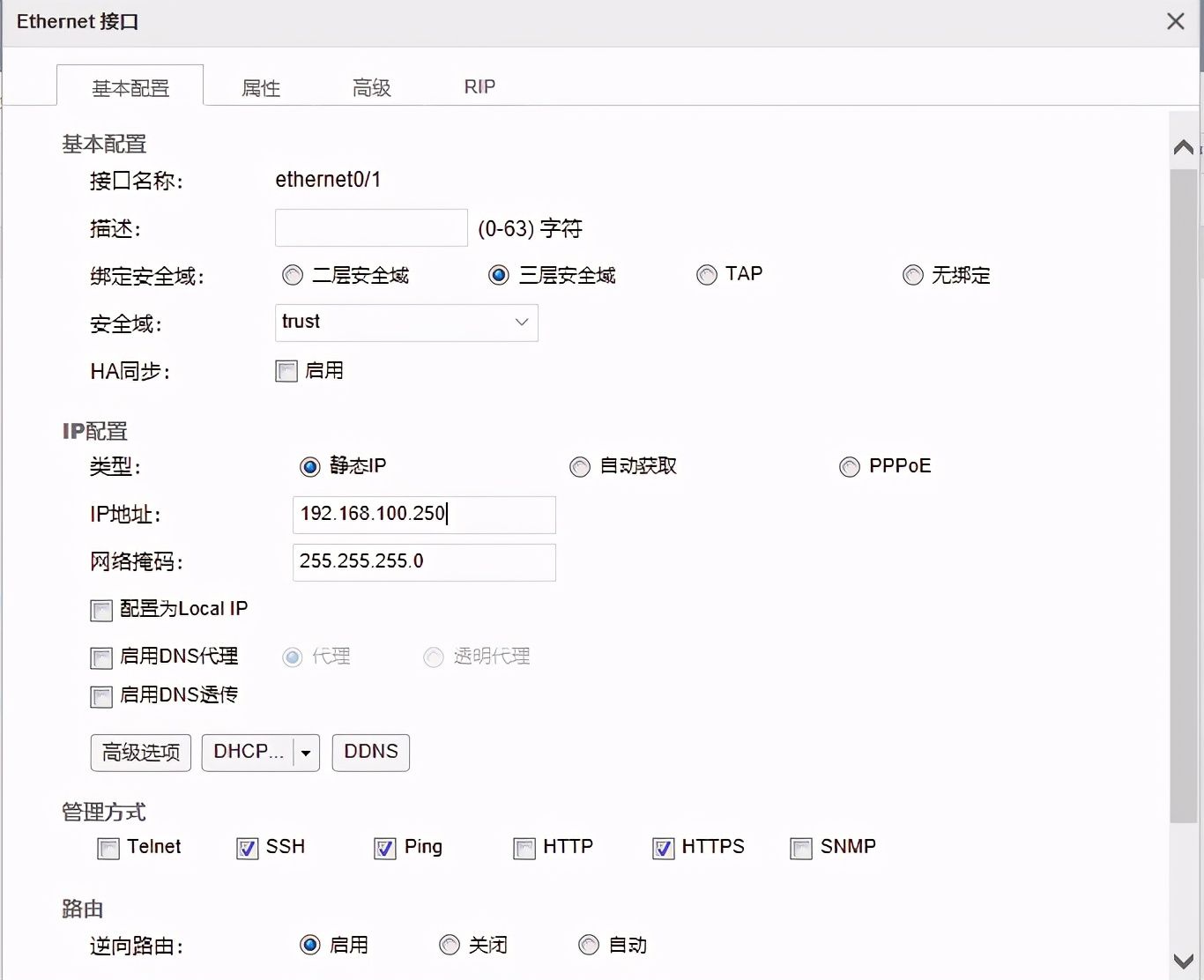This screenshot has height=980, width=1204.
Task: Switch to the 基本配置 tab
Action: [x=130, y=86]
